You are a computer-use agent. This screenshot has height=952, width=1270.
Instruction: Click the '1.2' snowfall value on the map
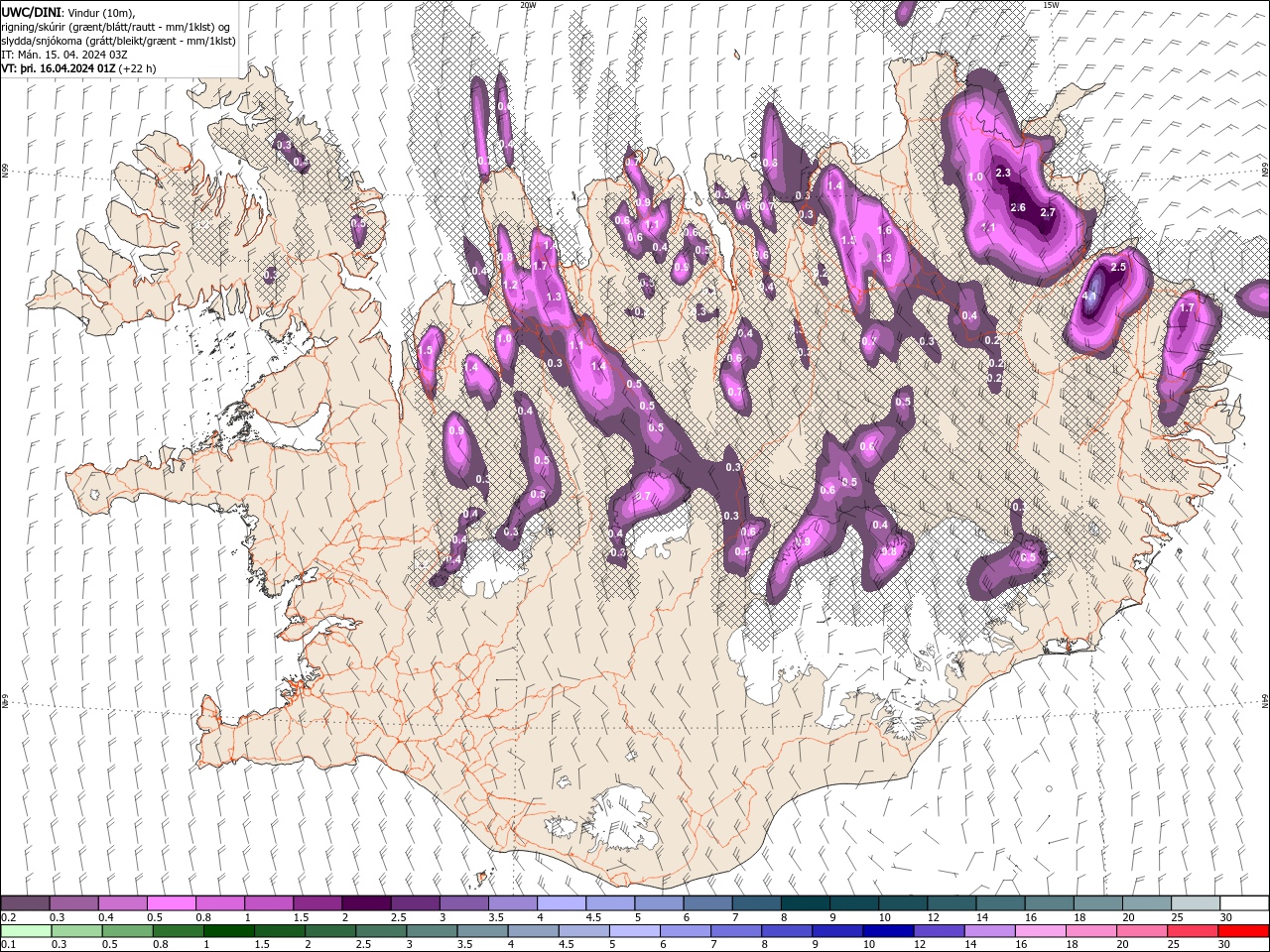511,286
